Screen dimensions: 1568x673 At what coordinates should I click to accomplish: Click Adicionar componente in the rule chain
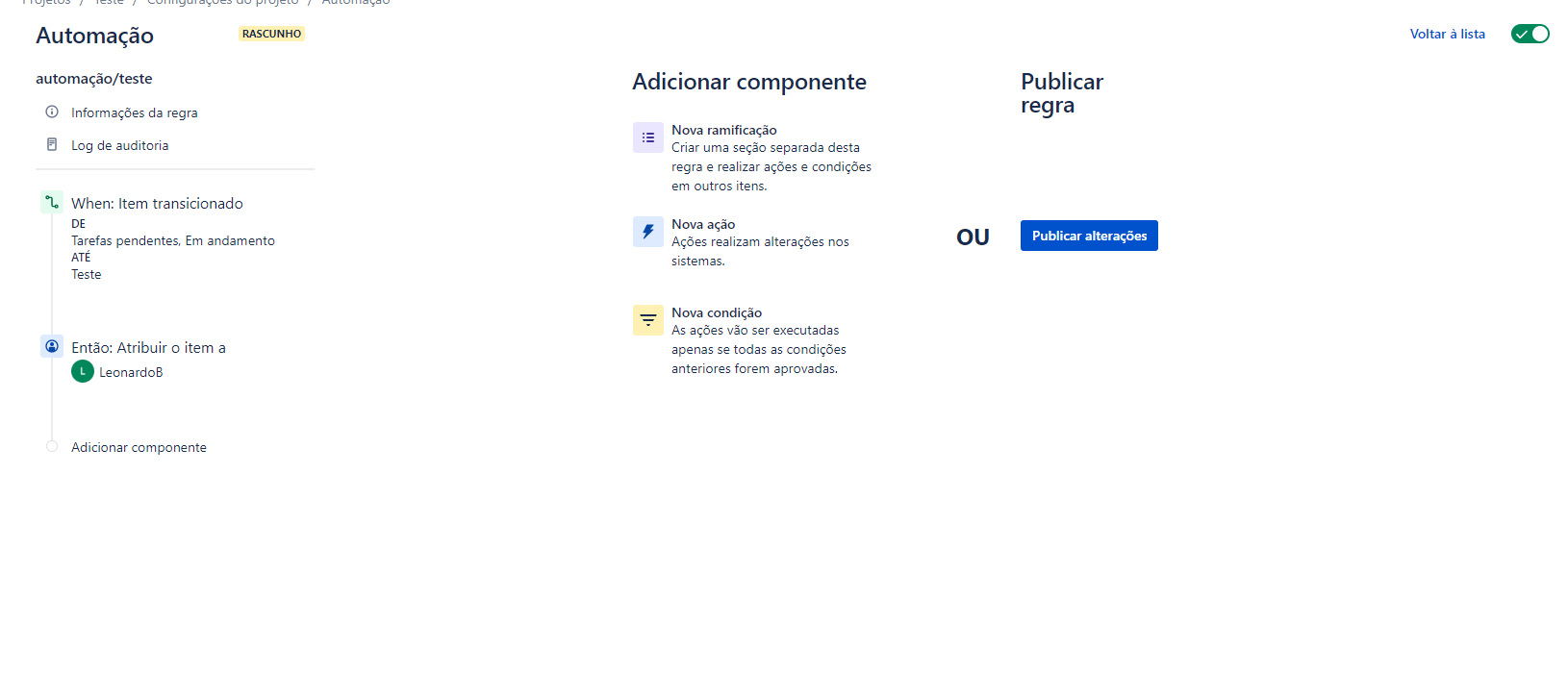click(139, 447)
